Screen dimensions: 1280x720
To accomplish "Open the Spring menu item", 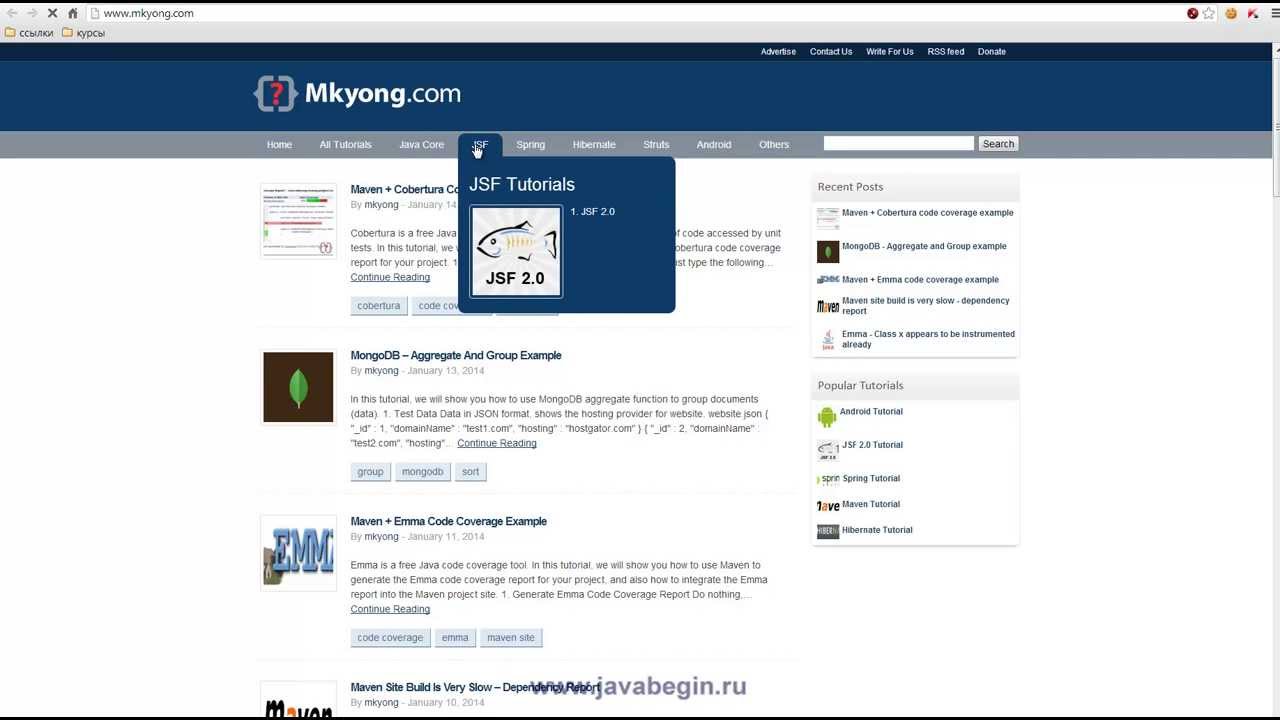I will 530,145.
